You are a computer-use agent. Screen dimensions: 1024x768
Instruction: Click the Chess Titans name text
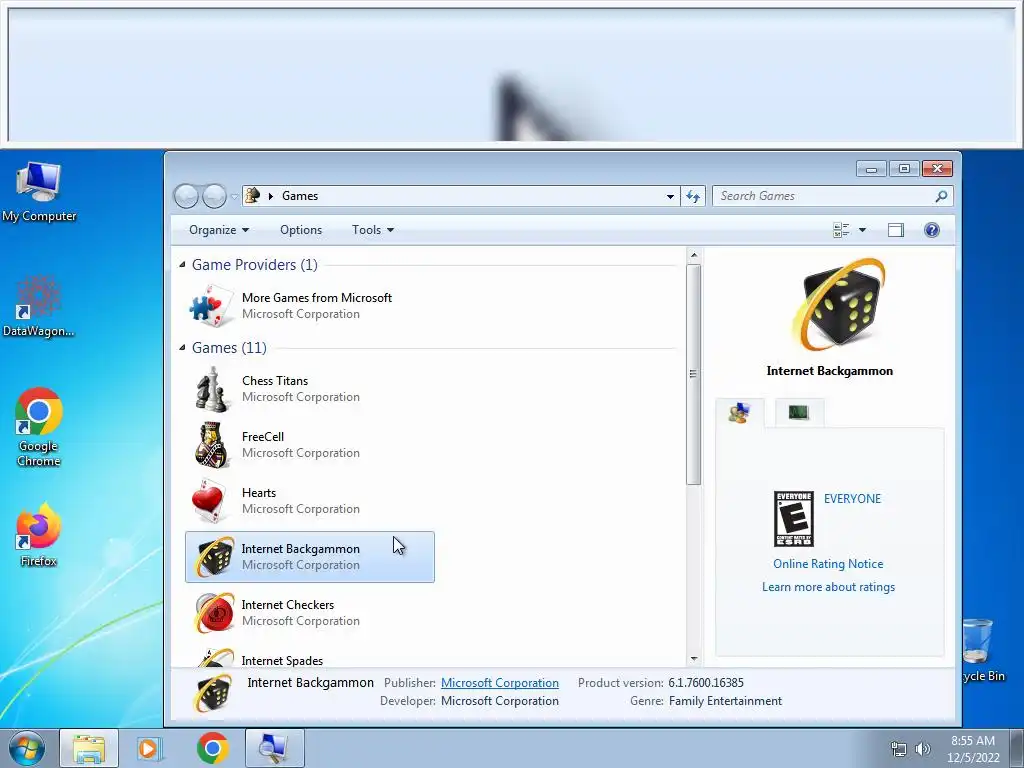(x=275, y=381)
